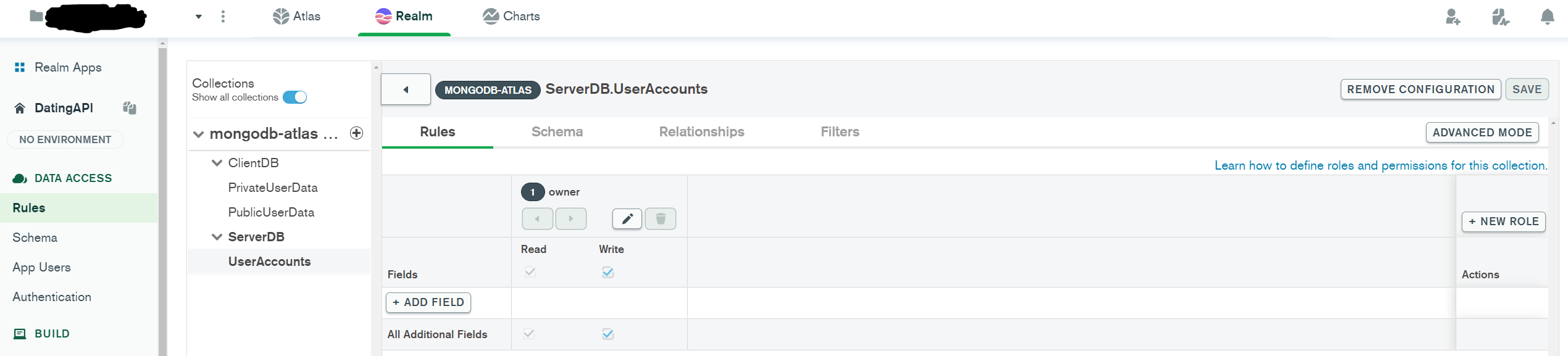Click the copy icon beside DatingAPI
The height and width of the screenshot is (356, 1568).
click(x=129, y=108)
